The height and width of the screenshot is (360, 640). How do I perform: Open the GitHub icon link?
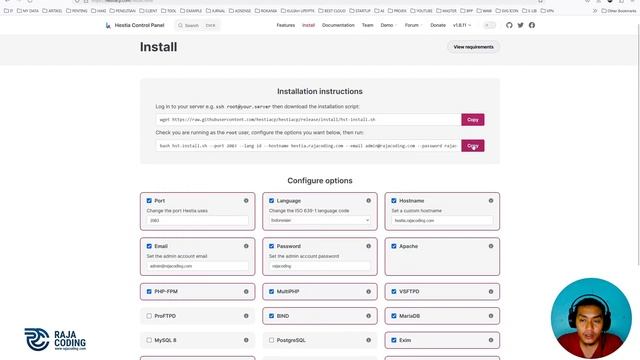pos(509,25)
